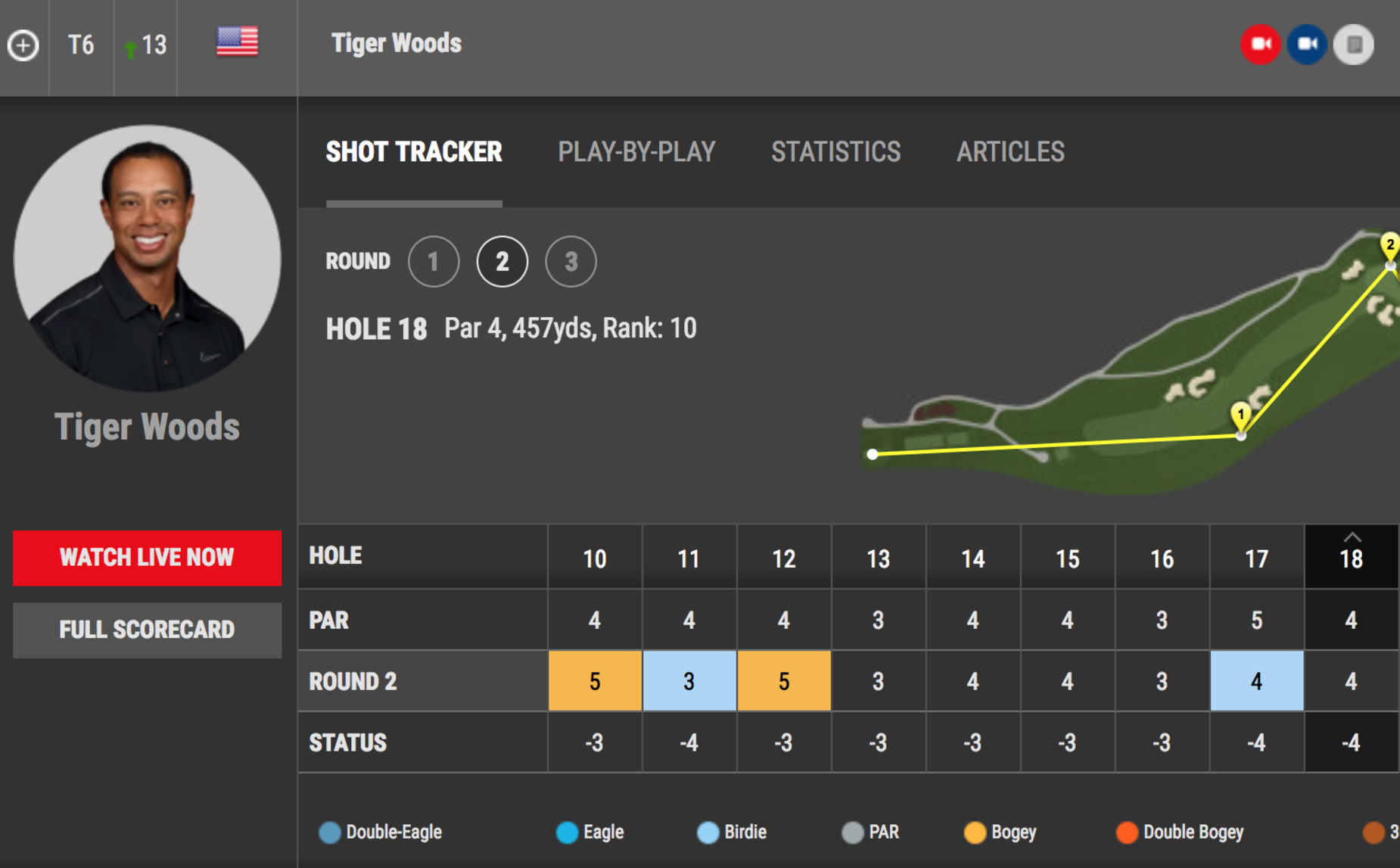The height and width of the screenshot is (868, 1400).
Task: Select Round 2 circle
Action: click(502, 262)
